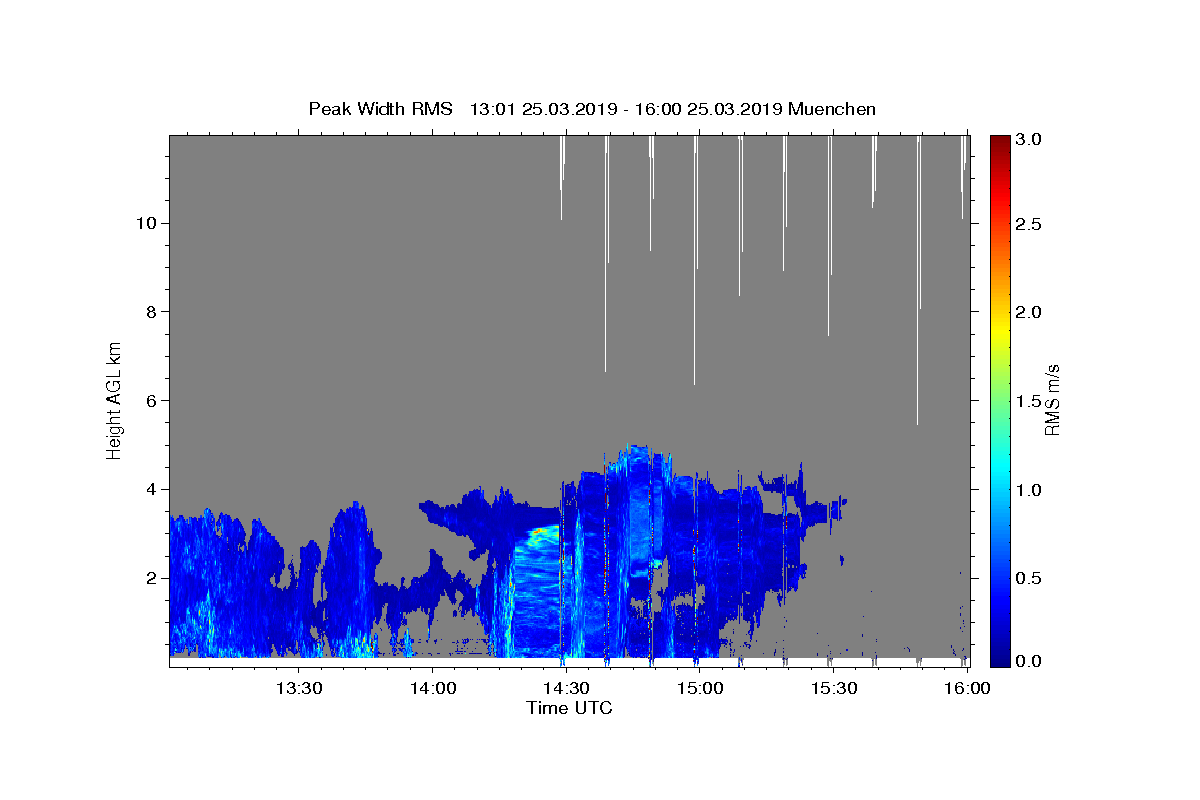This screenshot has height=800, width=1200.
Task: Click the long white data gap near 15:50
Action: click(x=918, y=280)
